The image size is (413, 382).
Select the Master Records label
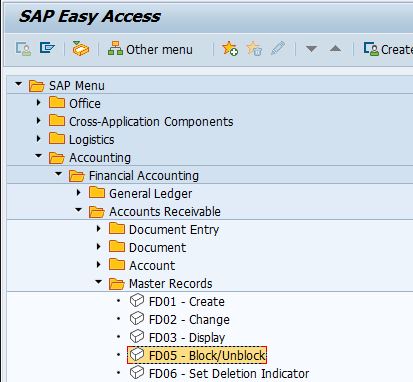tap(171, 284)
